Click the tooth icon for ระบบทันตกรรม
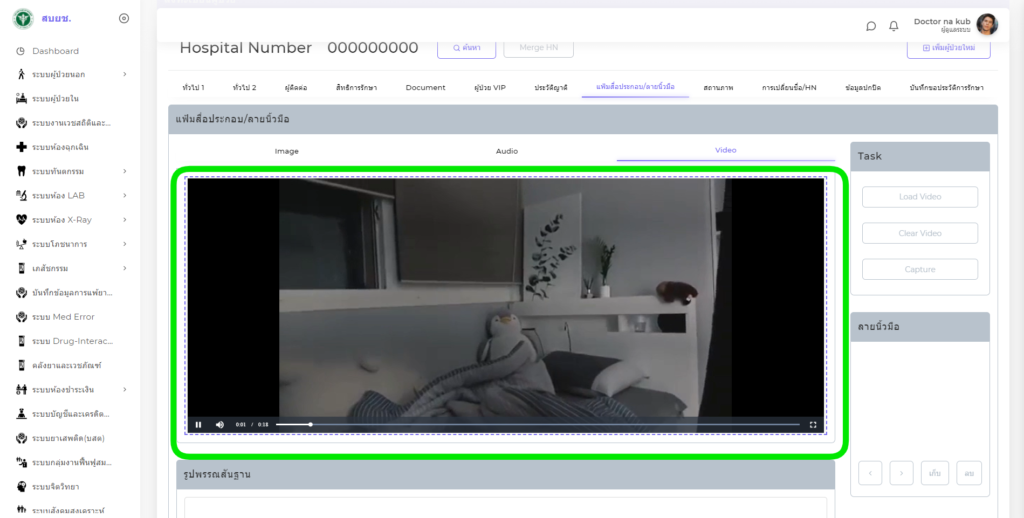Screen dimensions: 1024x518 (21, 171)
